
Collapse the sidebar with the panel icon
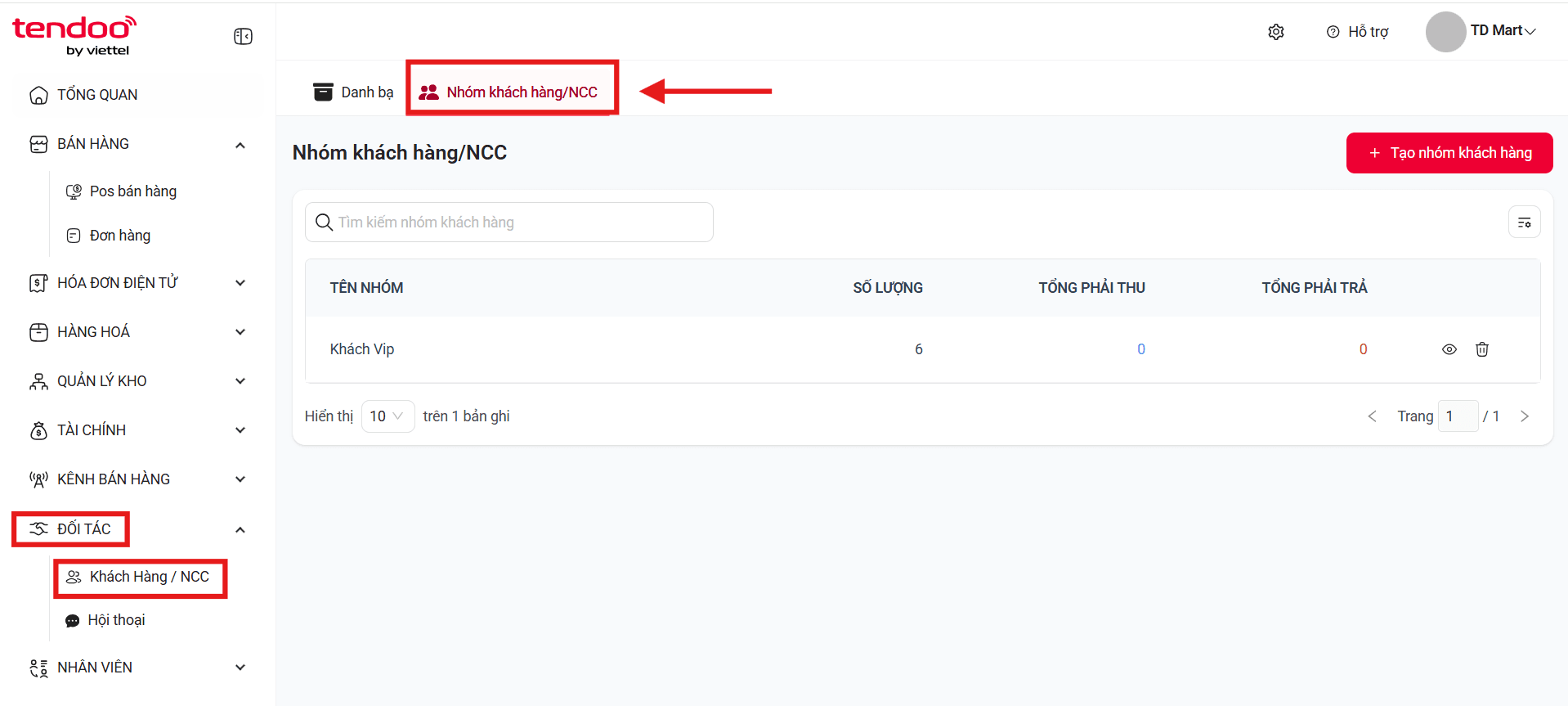[x=243, y=37]
